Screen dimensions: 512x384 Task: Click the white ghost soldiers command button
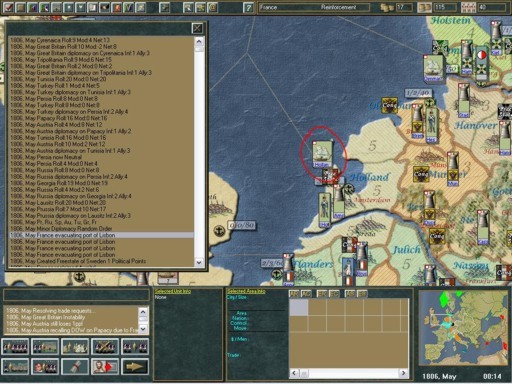(75, 347)
